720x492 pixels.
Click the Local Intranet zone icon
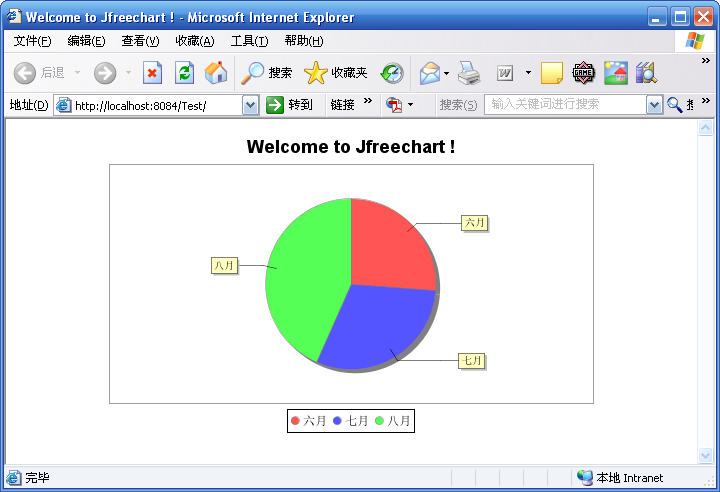[585, 478]
